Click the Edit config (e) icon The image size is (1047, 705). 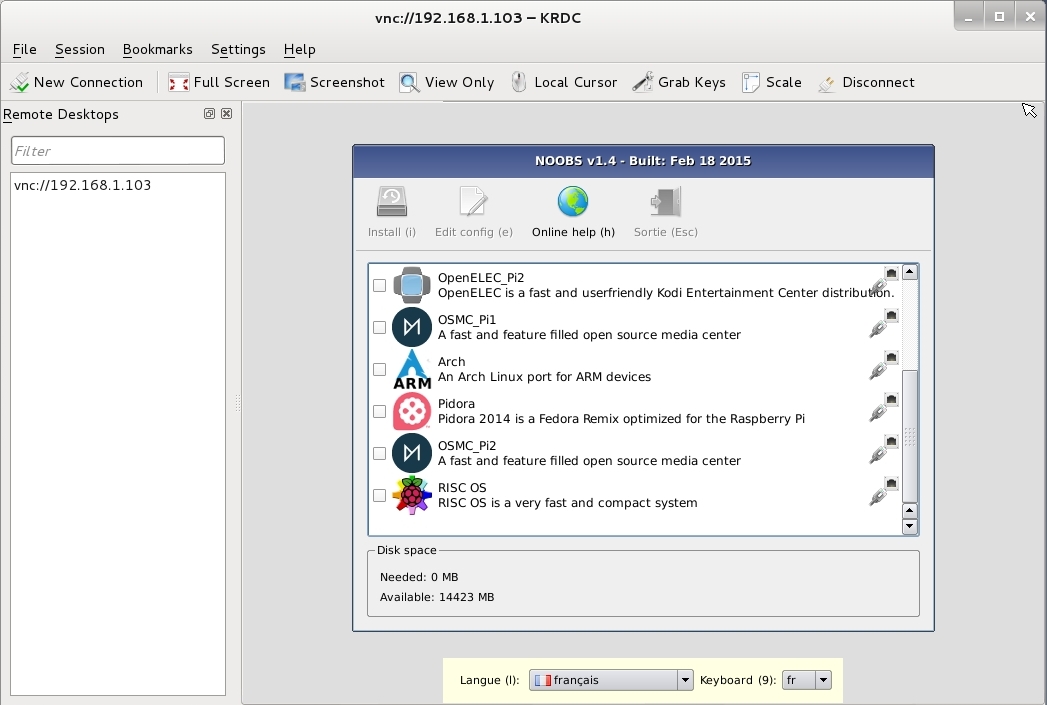click(473, 202)
